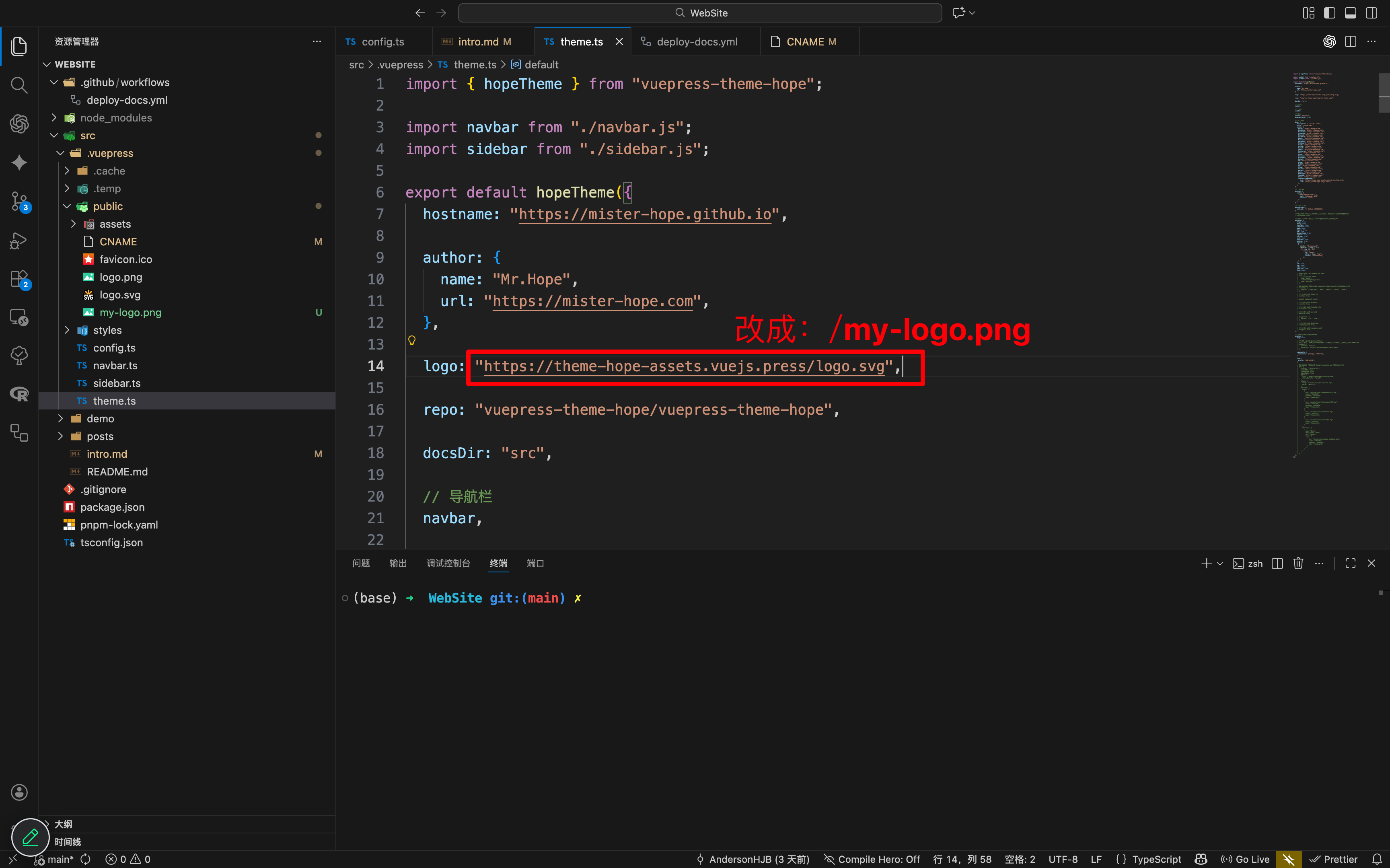The height and width of the screenshot is (868, 1390).
Task: Create a new terminal with plus icon
Action: [x=1206, y=563]
